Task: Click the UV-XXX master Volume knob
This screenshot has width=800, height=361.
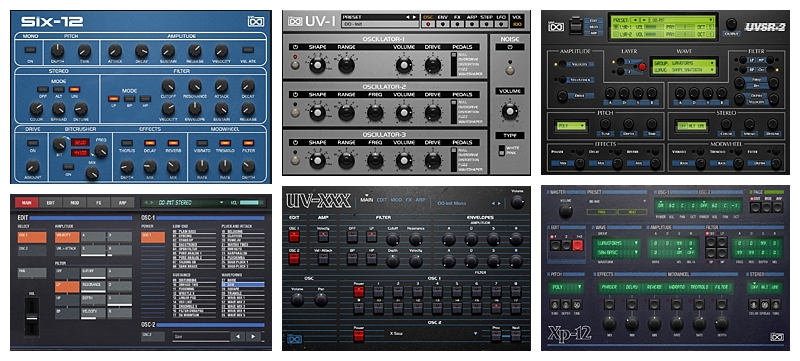Action: [517, 202]
